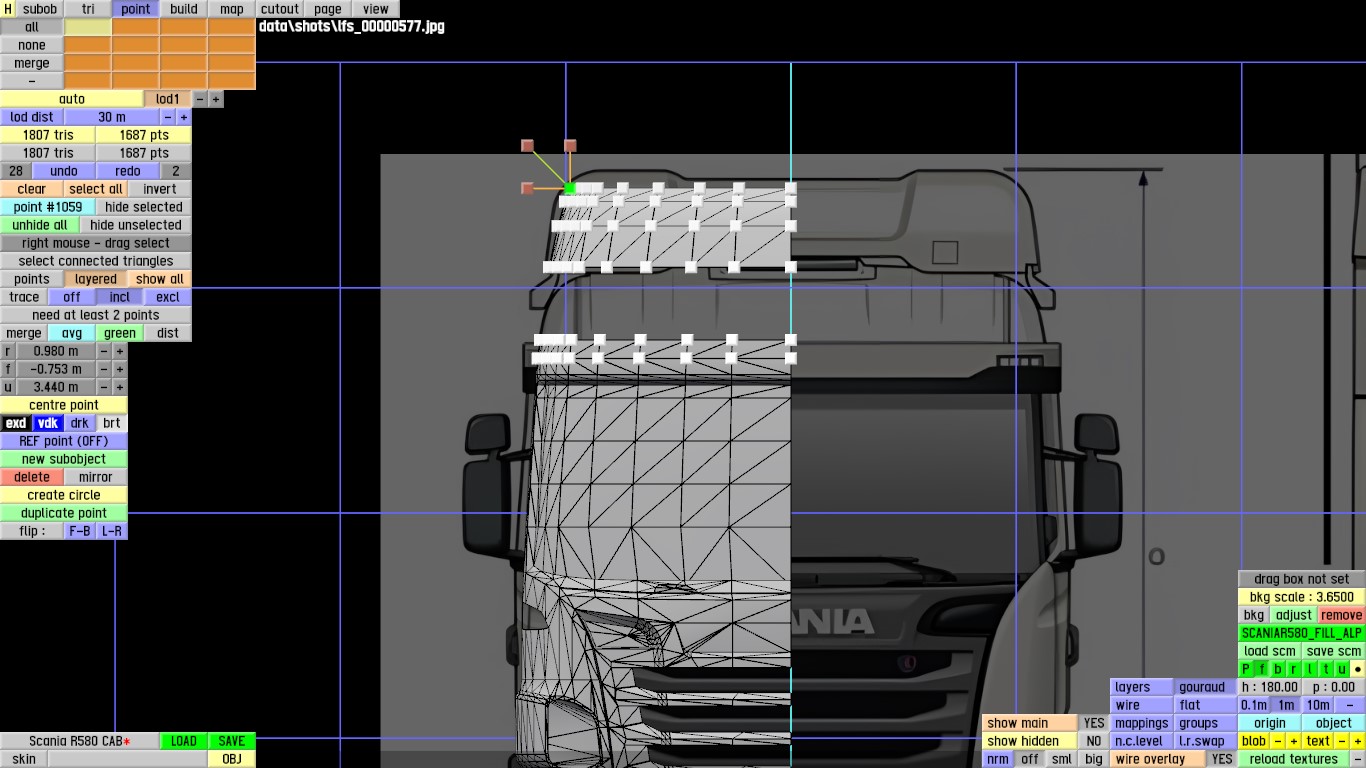1366x768 pixels.
Task: Open the page mode tab
Action: point(328,9)
